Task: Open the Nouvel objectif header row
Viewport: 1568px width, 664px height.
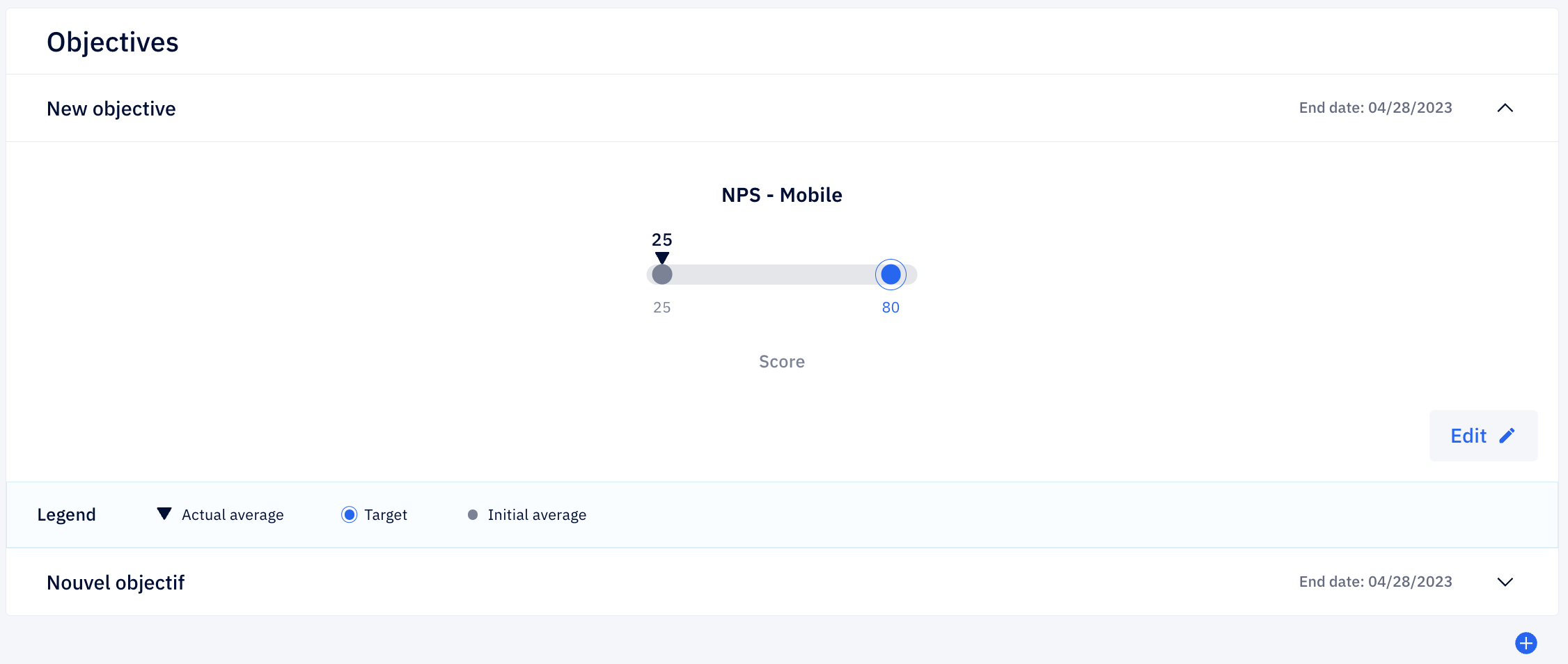Action: (782, 582)
